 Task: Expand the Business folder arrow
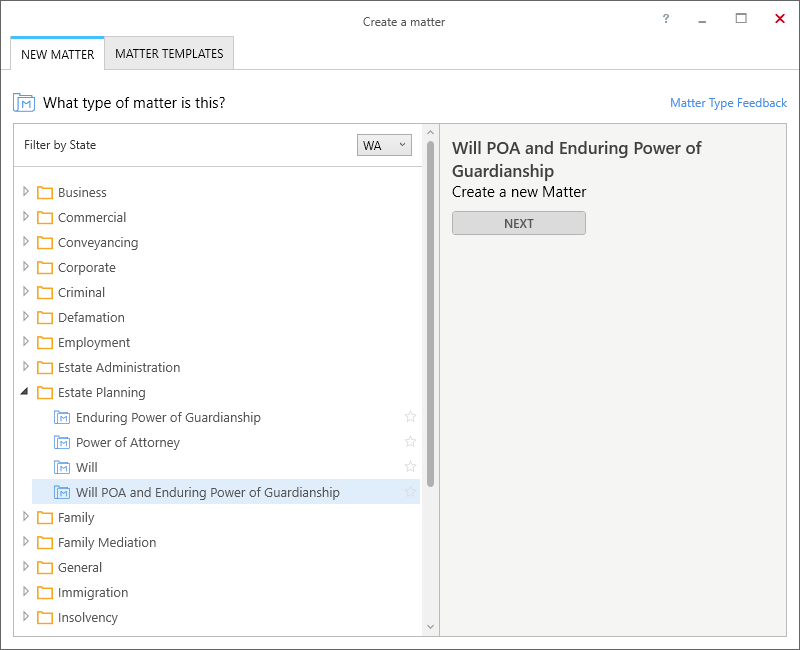tap(26, 192)
